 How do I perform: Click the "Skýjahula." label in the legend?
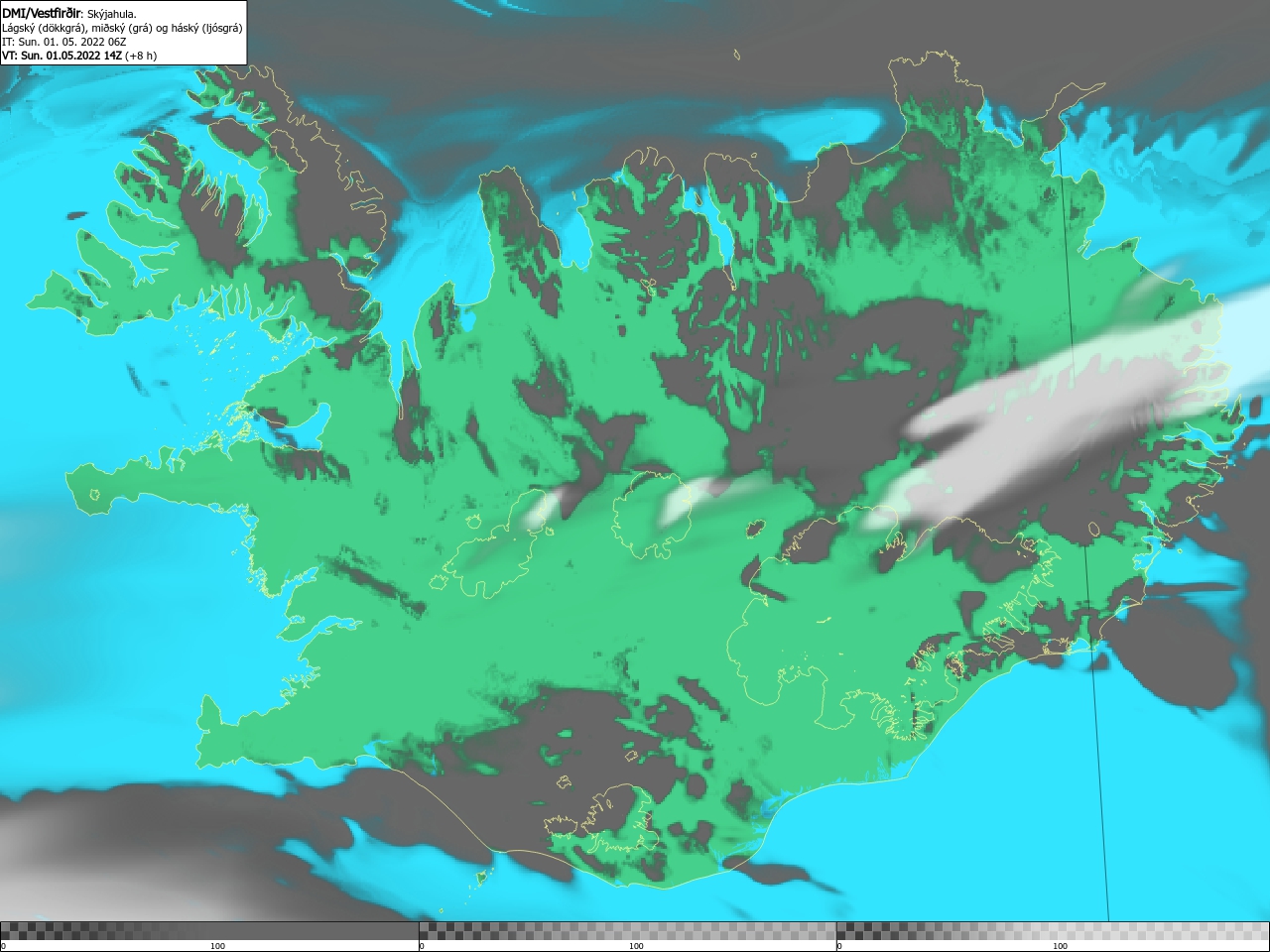click(112, 14)
